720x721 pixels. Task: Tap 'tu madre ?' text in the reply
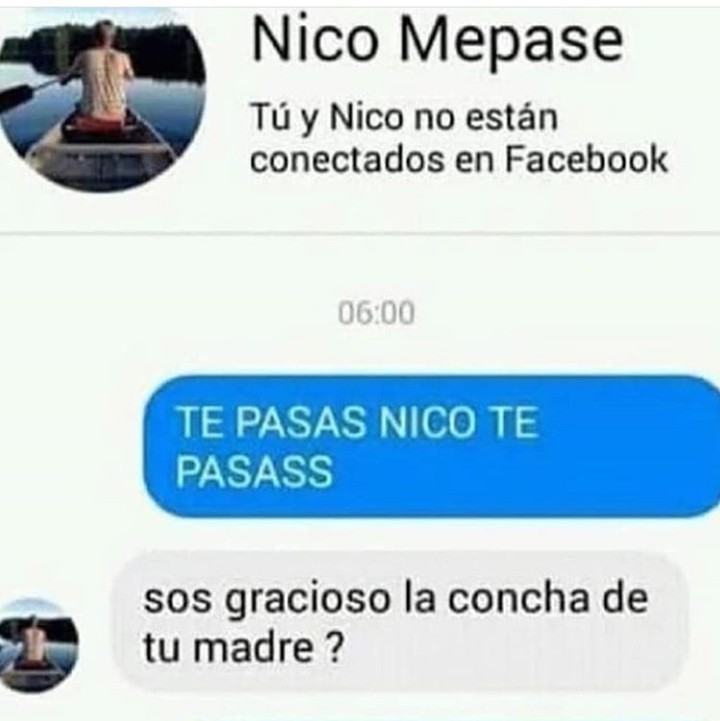coord(244,647)
